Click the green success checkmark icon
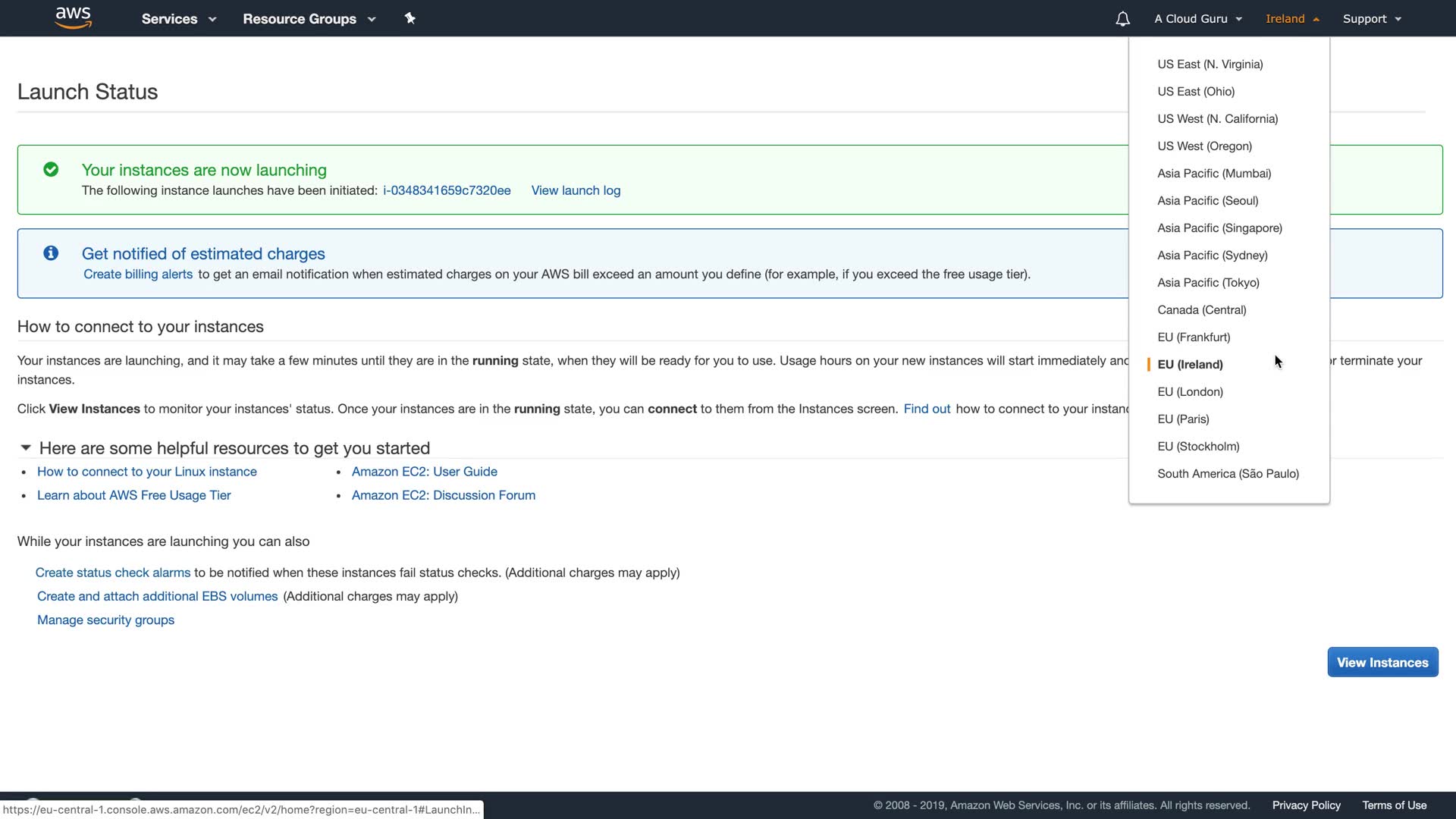This screenshot has width=1456, height=819. (51, 170)
